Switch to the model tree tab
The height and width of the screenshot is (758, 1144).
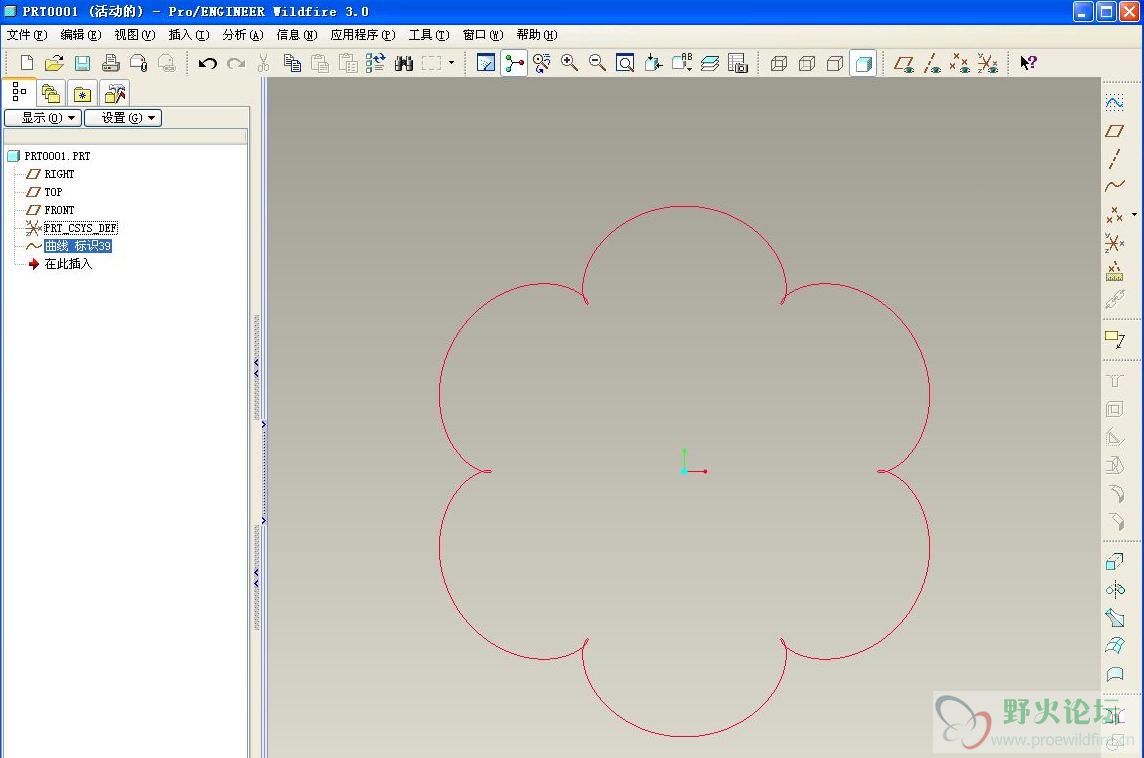19,93
